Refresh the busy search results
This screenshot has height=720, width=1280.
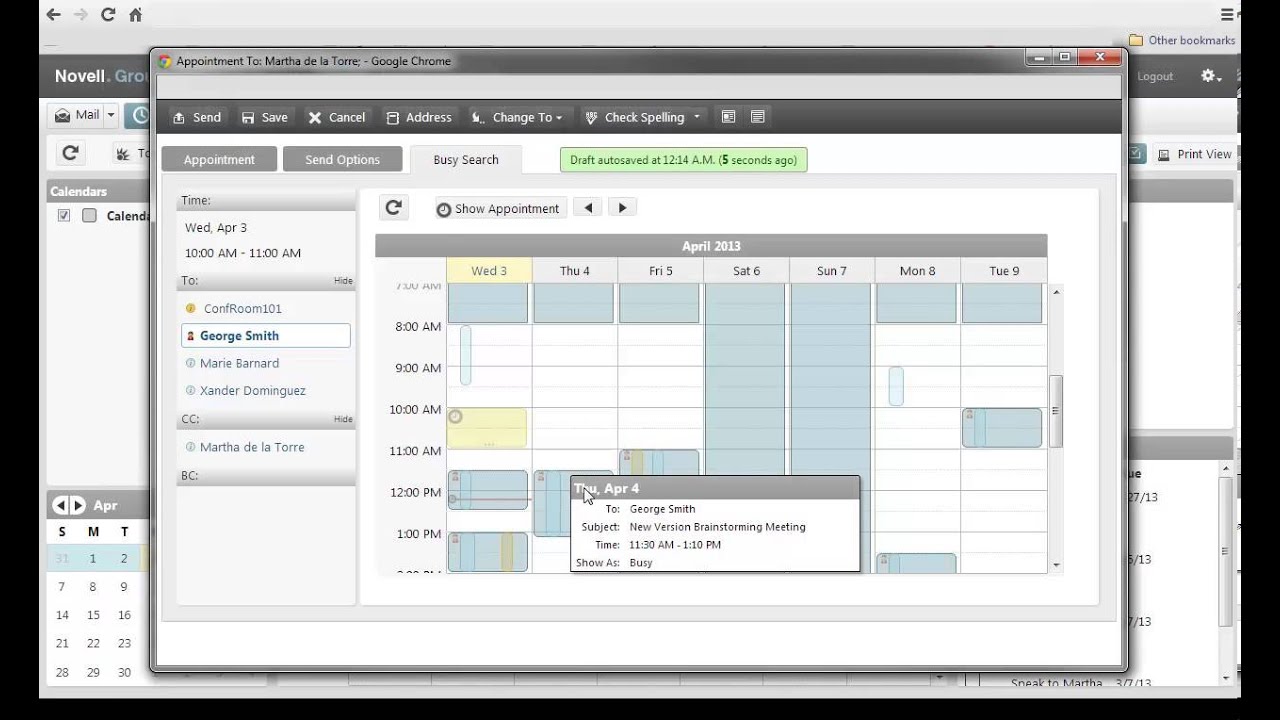pyautogui.click(x=393, y=207)
